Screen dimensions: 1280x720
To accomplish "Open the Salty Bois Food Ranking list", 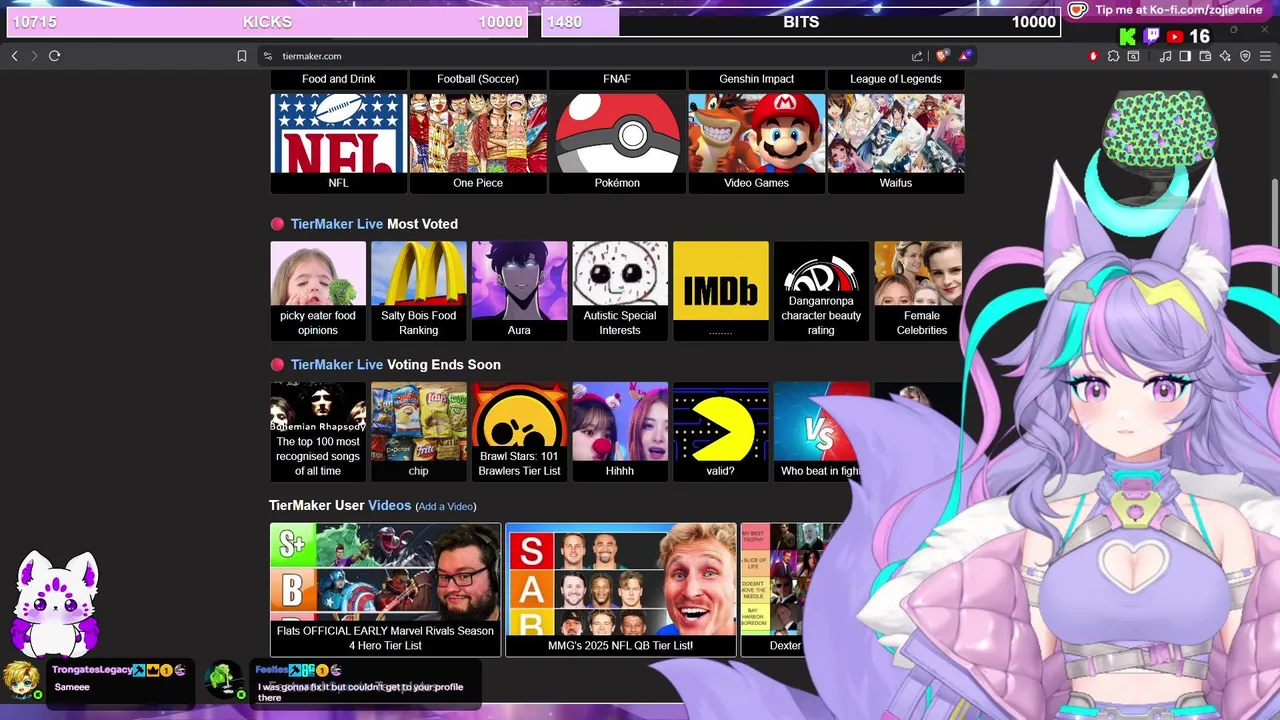I will tap(419, 290).
